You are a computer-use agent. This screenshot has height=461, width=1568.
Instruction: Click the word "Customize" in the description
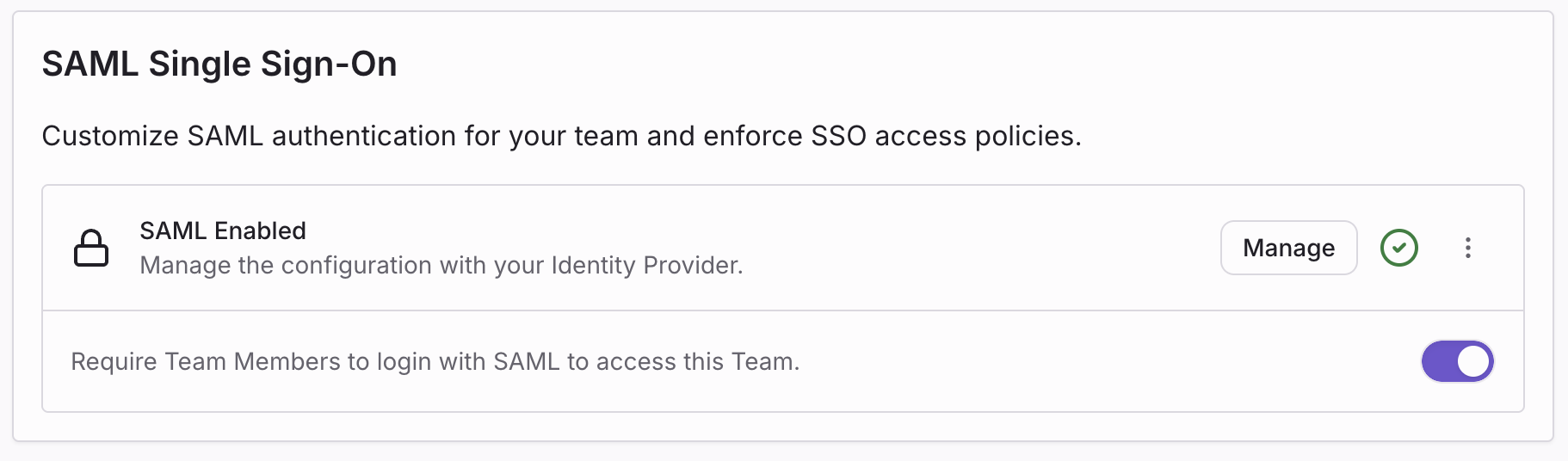110,136
